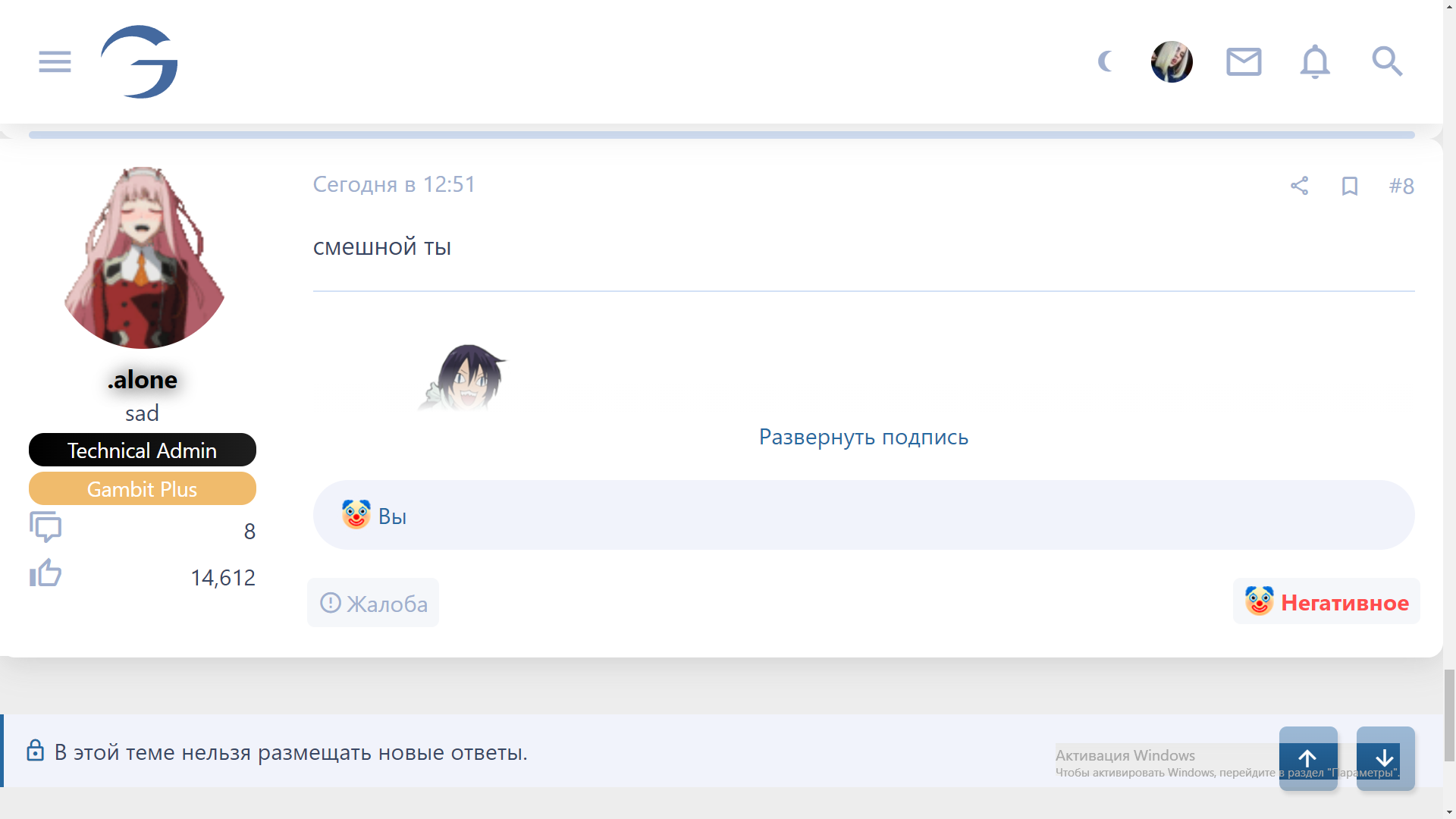Share post number eight
The image size is (1456, 819).
(1299, 186)
